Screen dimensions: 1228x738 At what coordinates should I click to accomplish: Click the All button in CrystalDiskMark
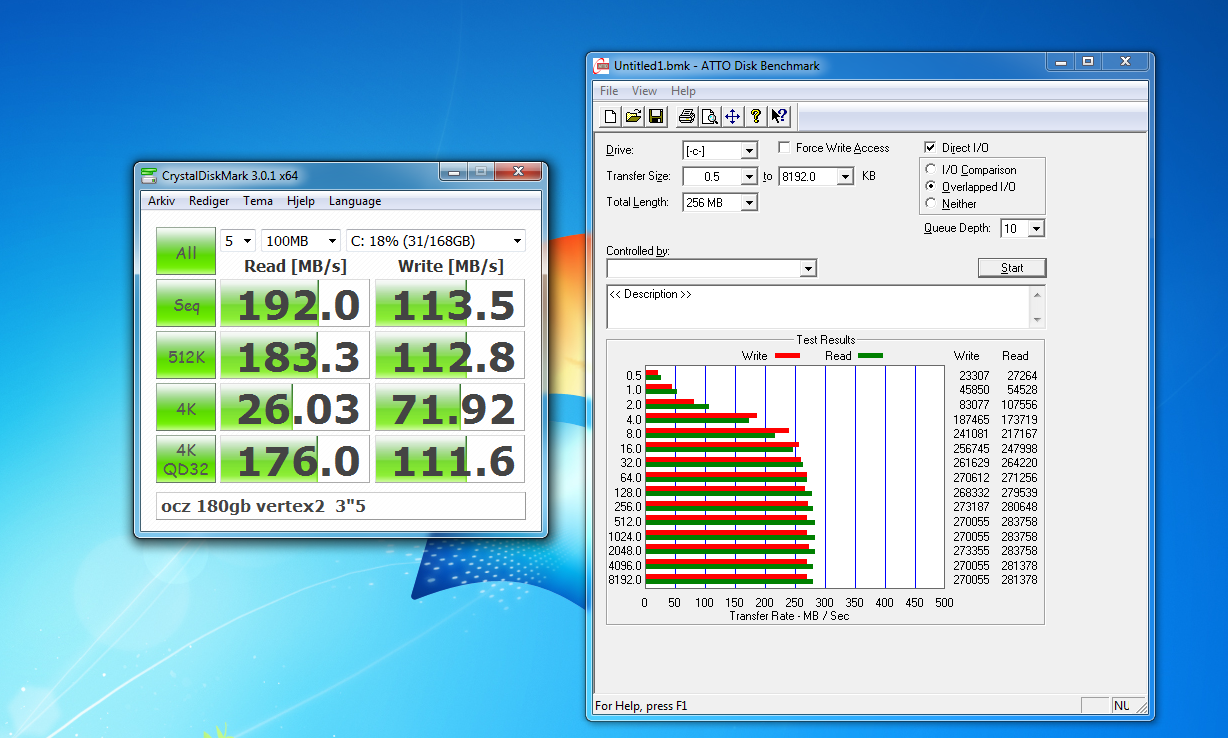(x=186, y=252)
